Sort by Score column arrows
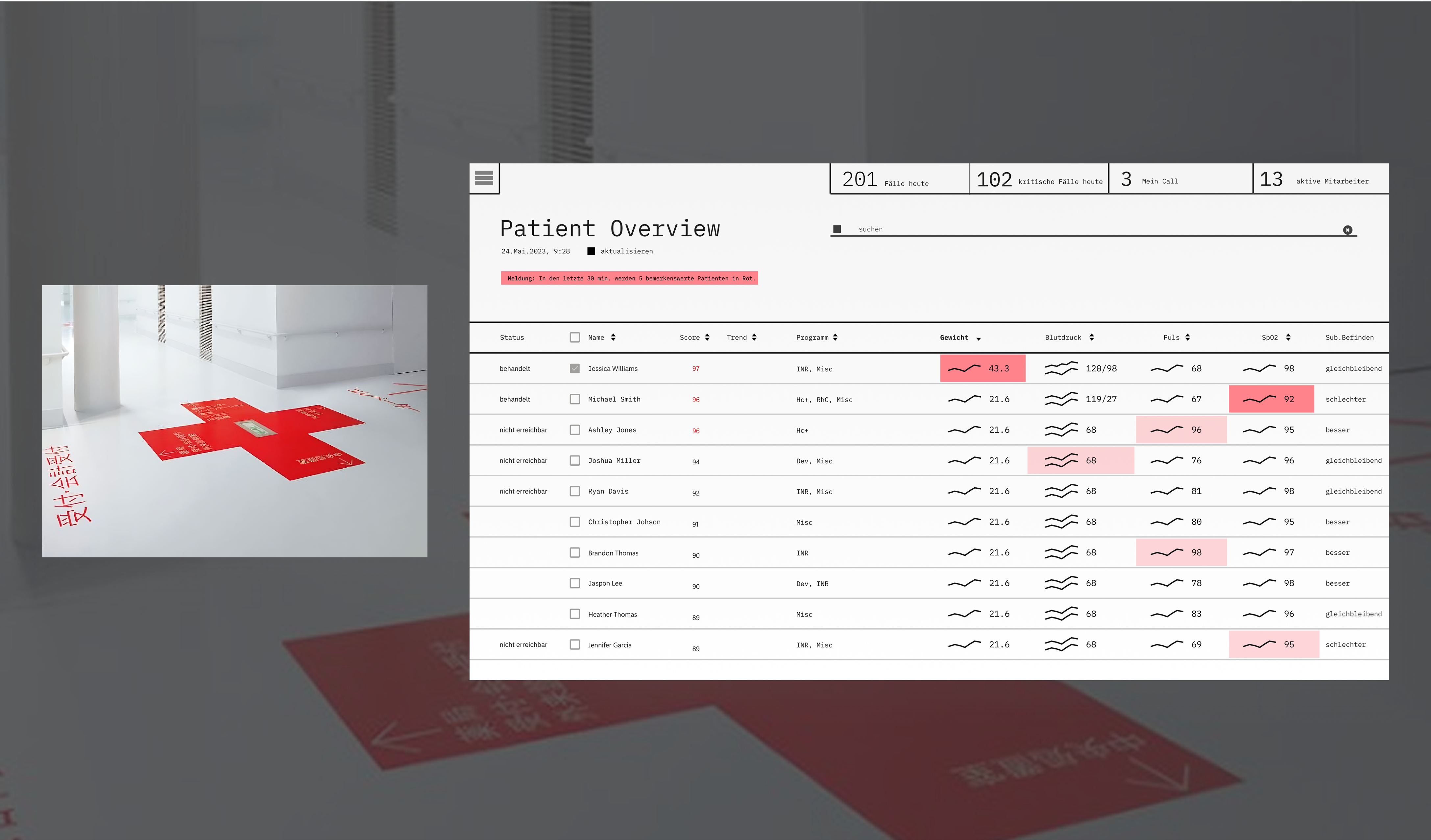The image size is (1431, 840). coord(707,337)
